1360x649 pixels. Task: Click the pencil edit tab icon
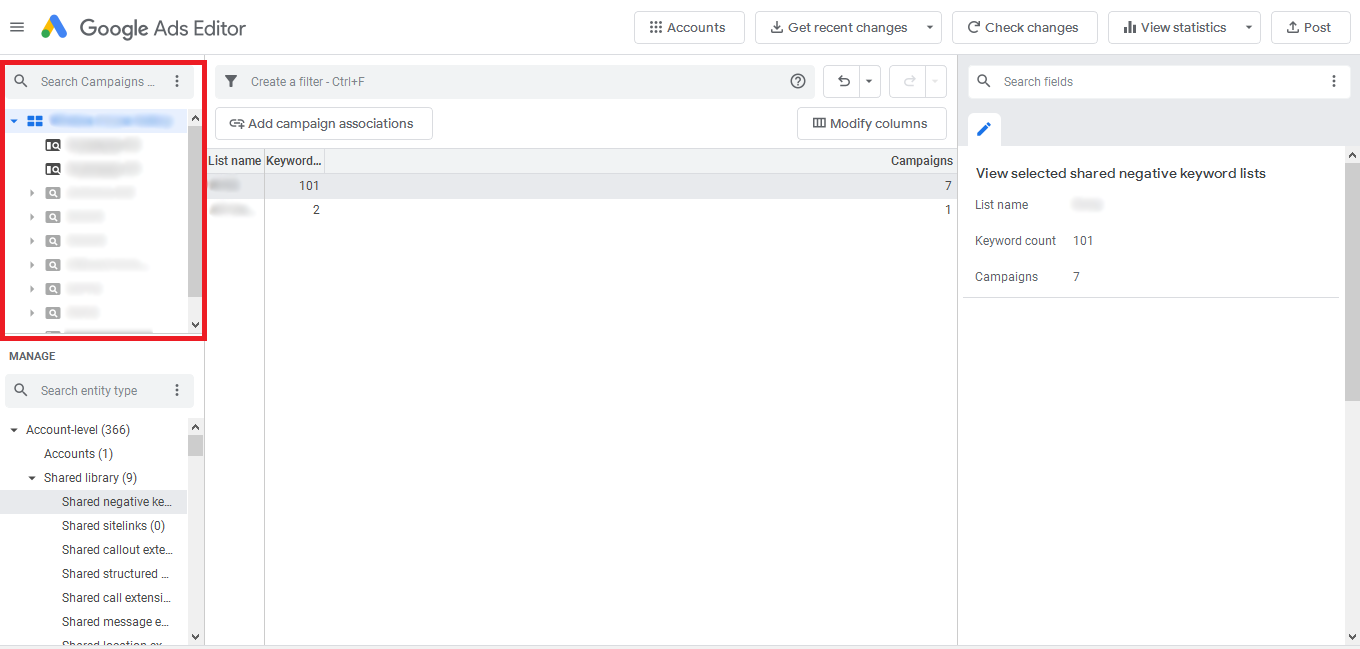point(984,129)
